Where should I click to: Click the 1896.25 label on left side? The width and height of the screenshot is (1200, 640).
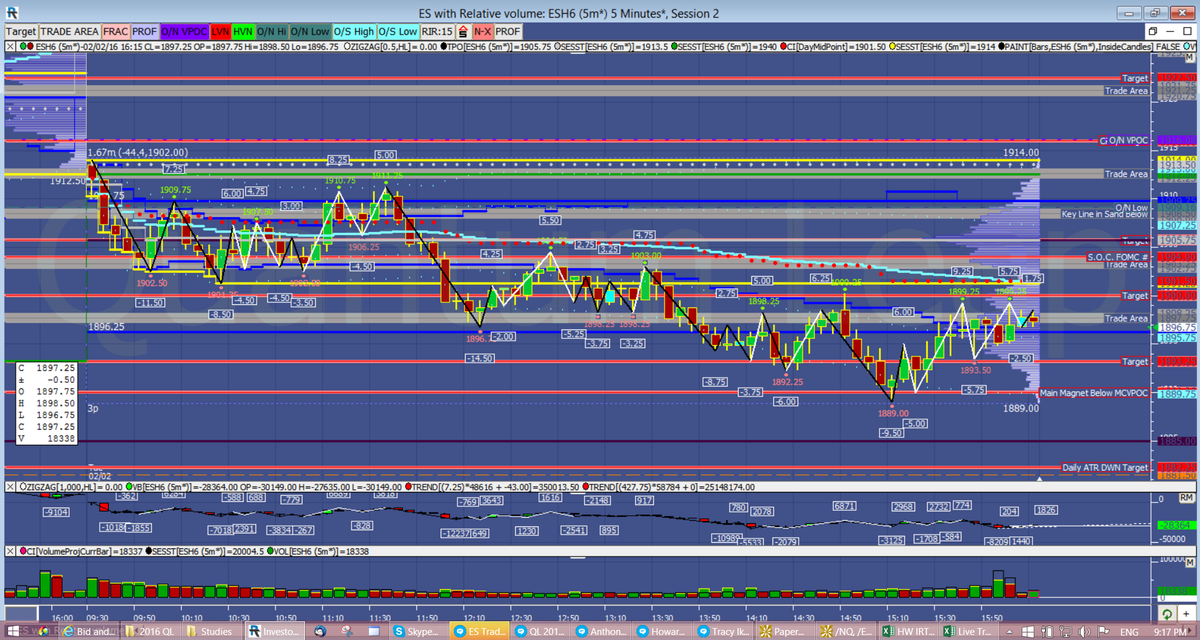106,326
